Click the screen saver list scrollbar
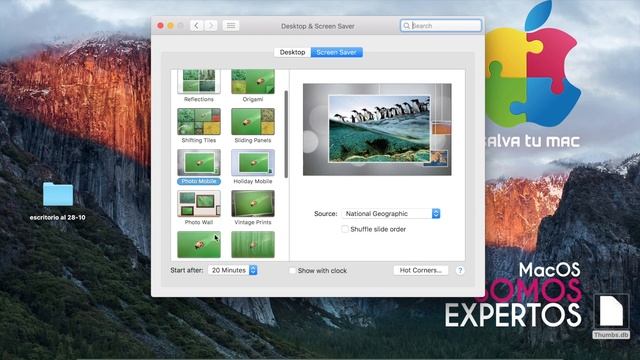 [x=286, y=134]
